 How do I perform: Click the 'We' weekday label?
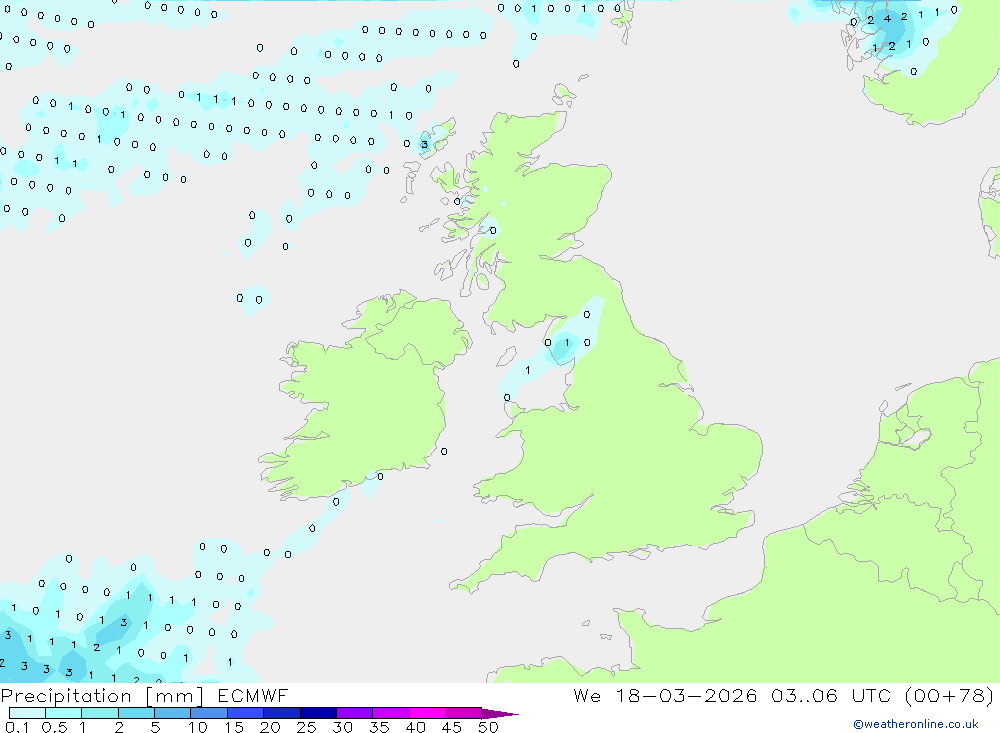[587, 695]
